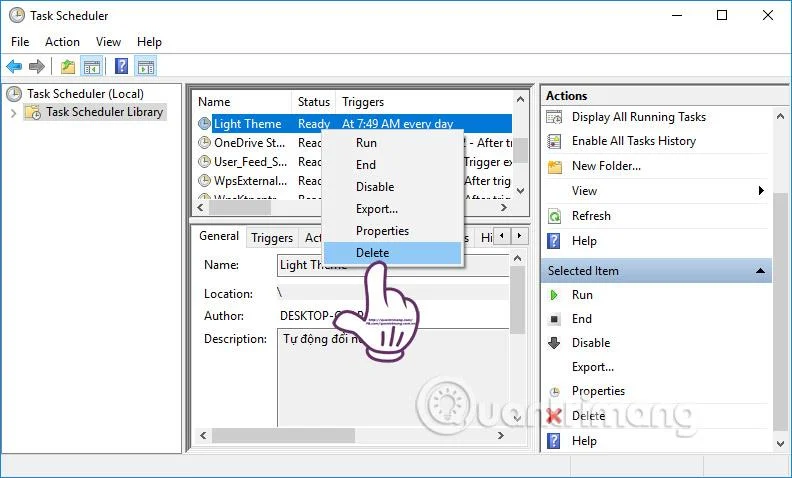
Task: Open the Help menu in the menu bar
Action: click(149, 42)
